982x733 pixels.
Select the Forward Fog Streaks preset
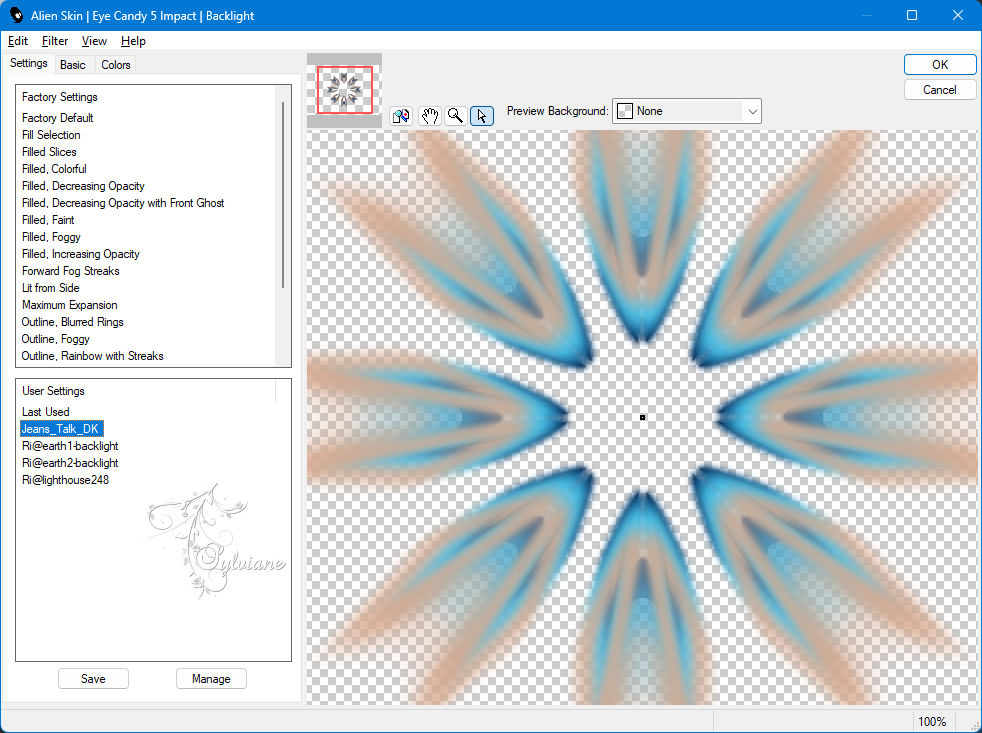70,270
